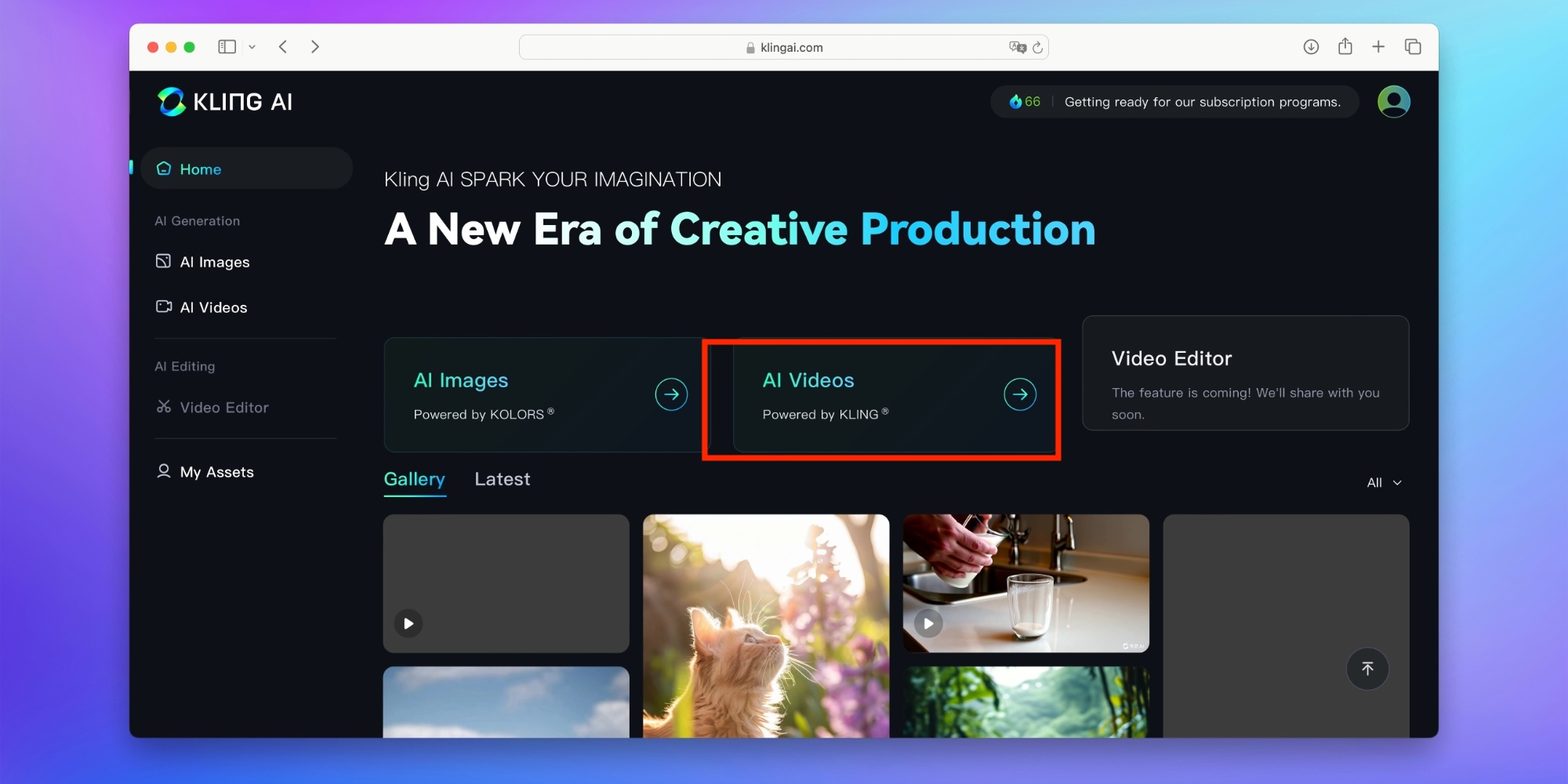The width and height of the screenshot is (1568, 784).
Task: Show Safari downloads
Action: tap(1311, 47)
